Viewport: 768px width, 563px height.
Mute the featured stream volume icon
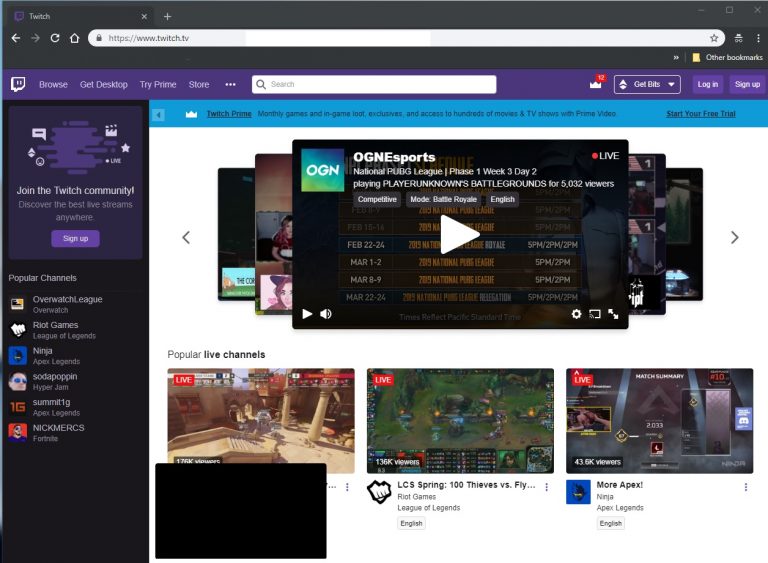tap(326, 314)
